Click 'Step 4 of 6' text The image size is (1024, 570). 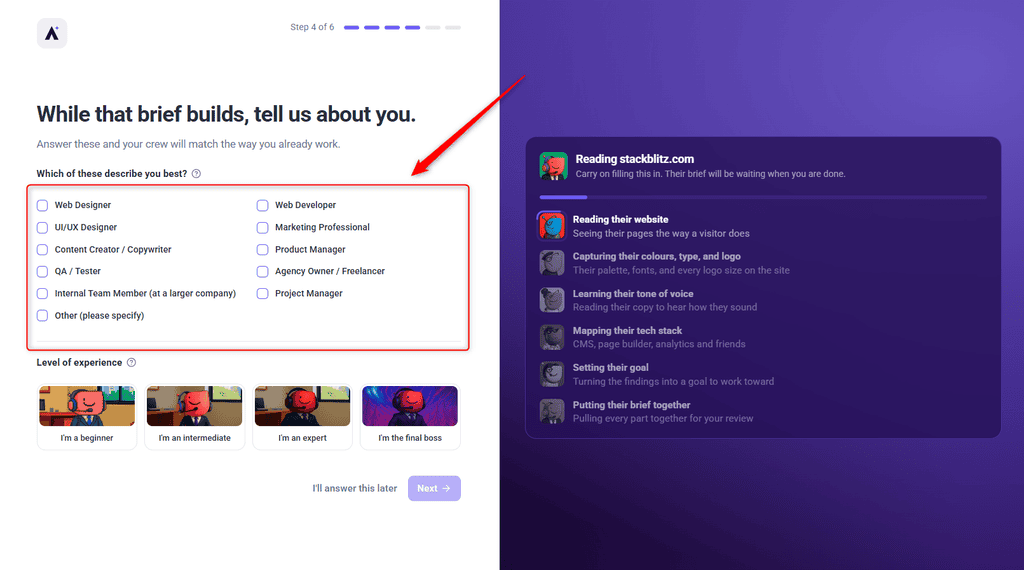pyautogui.click(x=312, y=27)
